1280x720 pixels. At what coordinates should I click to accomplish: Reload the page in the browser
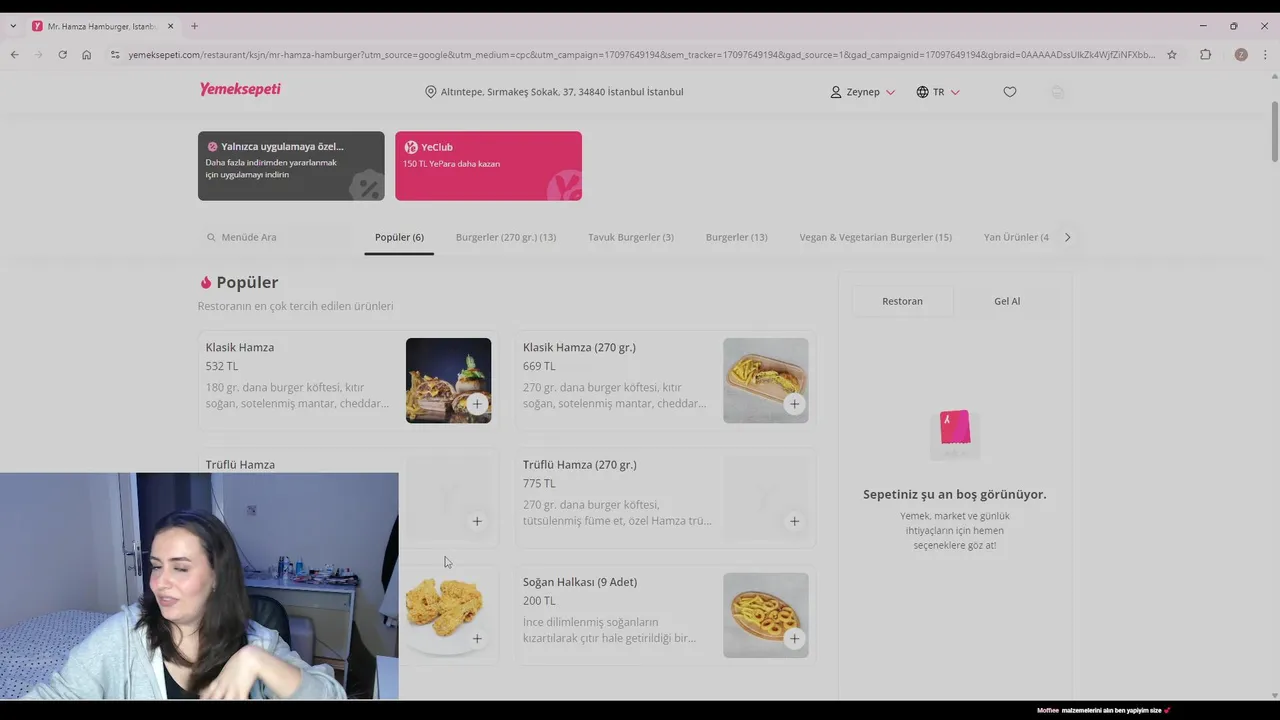(62, 55)
